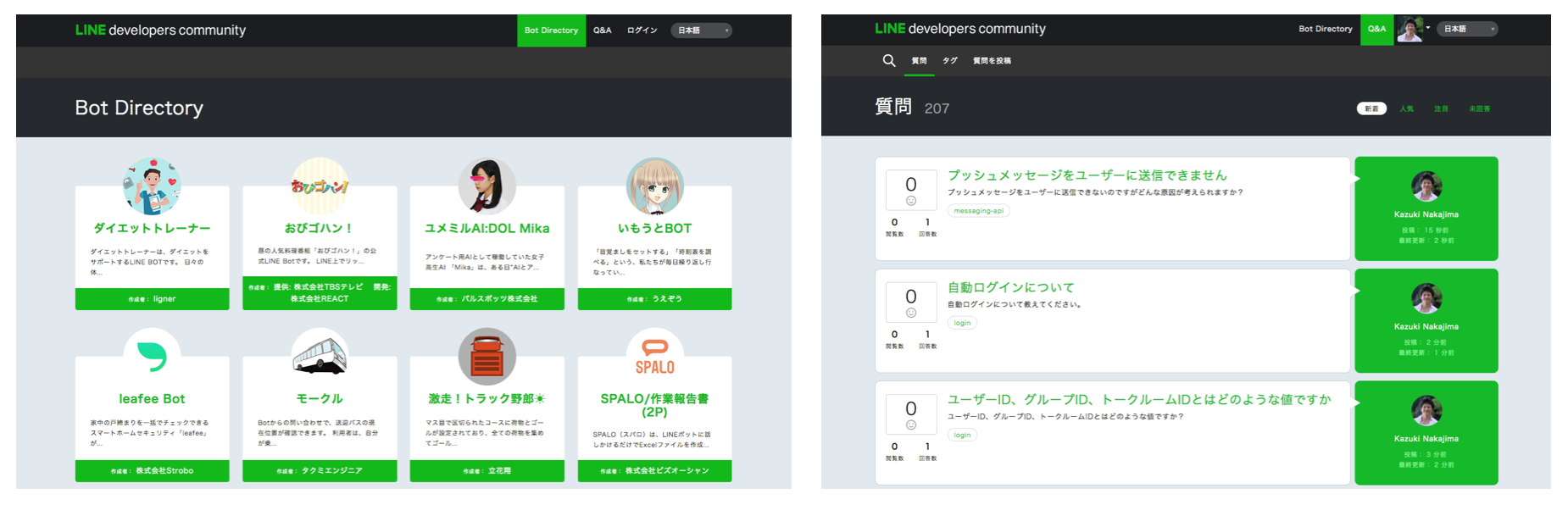Click the おびゴハン！ logo icon
The width and height of the screenshot is (1568, 505).
[x=320, y=186]
